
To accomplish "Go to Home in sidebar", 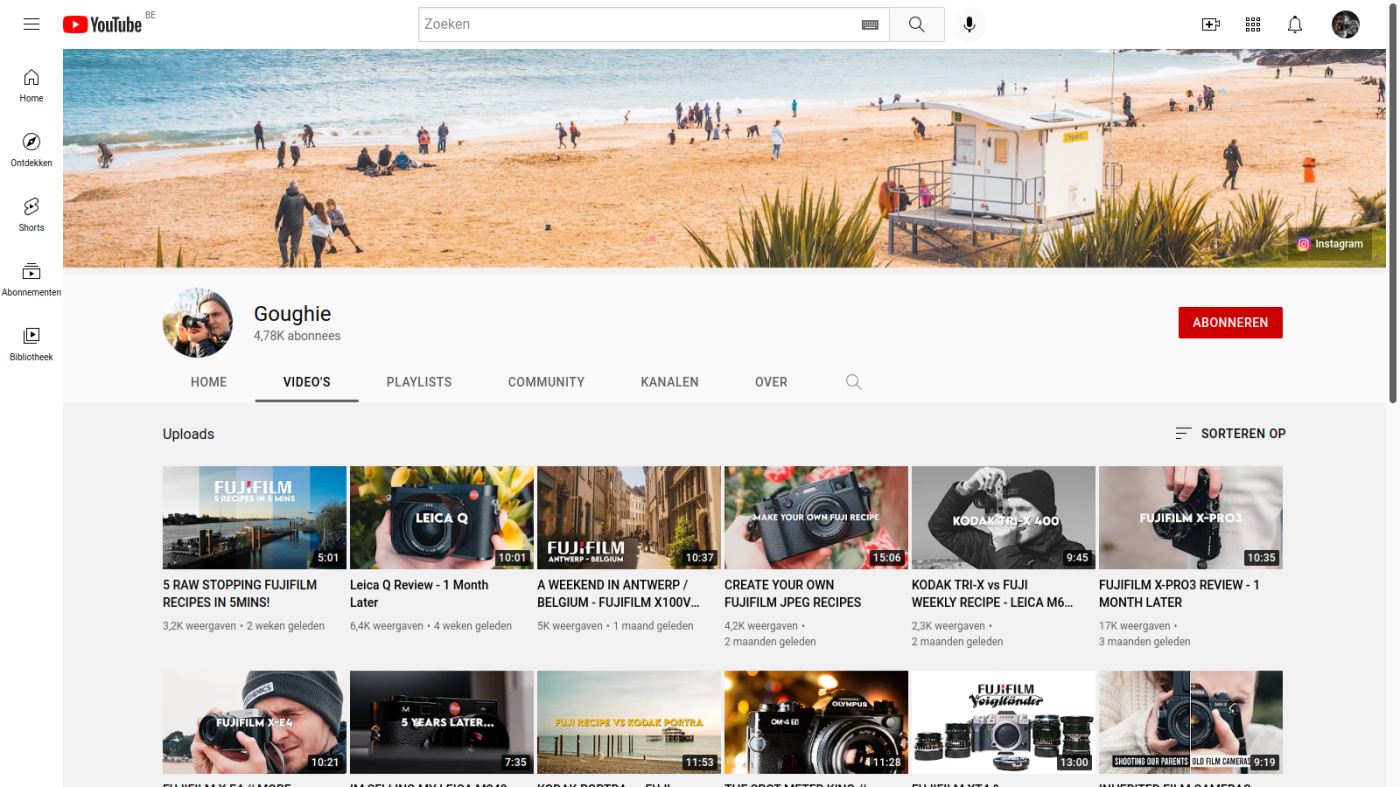I will coord(31,86).
